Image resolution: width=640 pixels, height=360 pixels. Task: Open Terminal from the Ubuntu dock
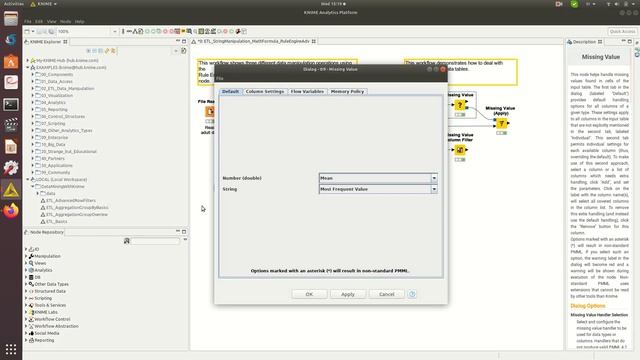click(11, 104)
